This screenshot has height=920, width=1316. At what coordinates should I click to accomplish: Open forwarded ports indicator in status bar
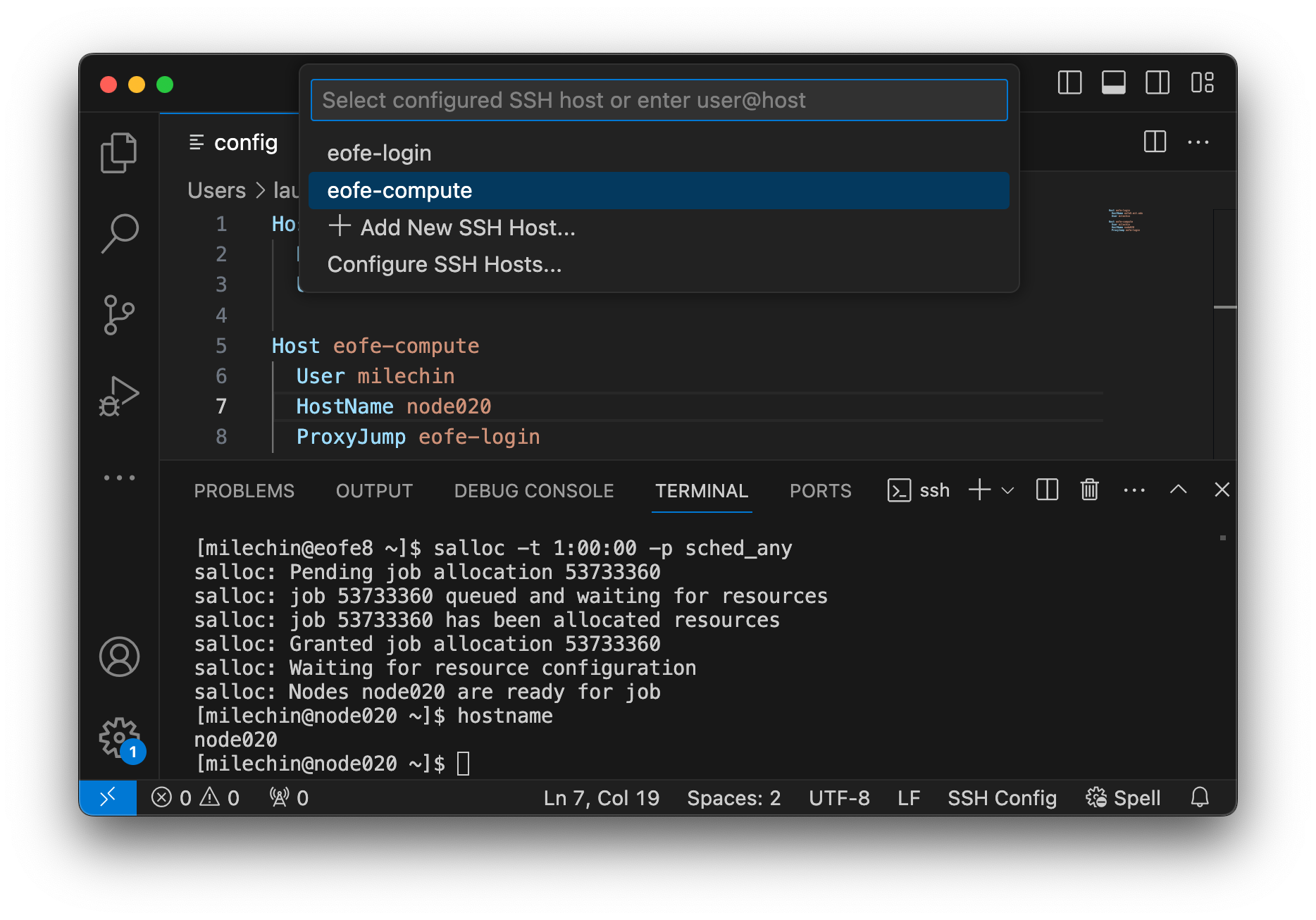(289, 798)
